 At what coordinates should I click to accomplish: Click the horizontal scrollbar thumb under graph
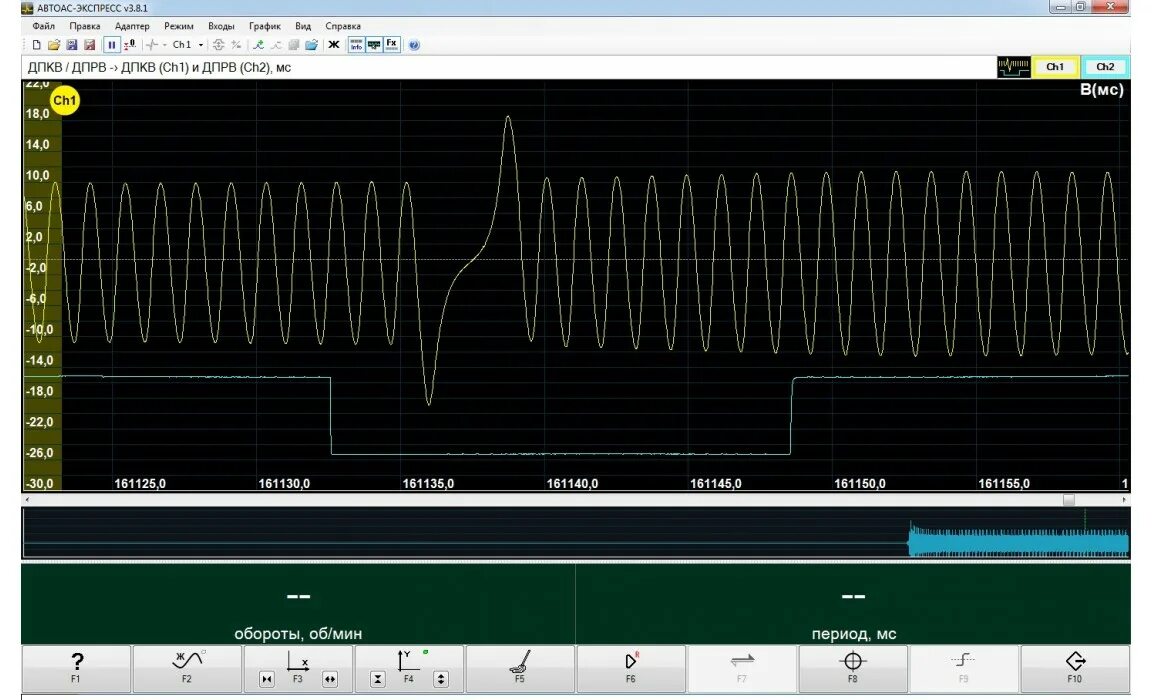click(x=1068, y=499)
